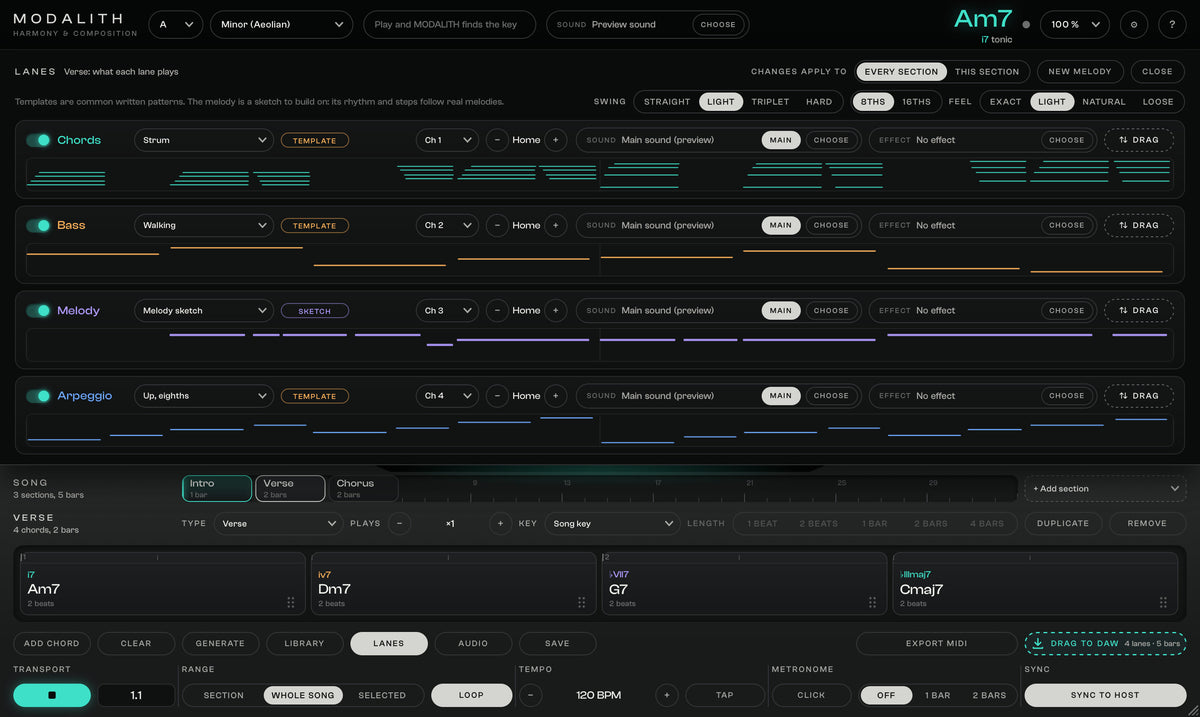Click the Tap tempo button

(725, 695)
